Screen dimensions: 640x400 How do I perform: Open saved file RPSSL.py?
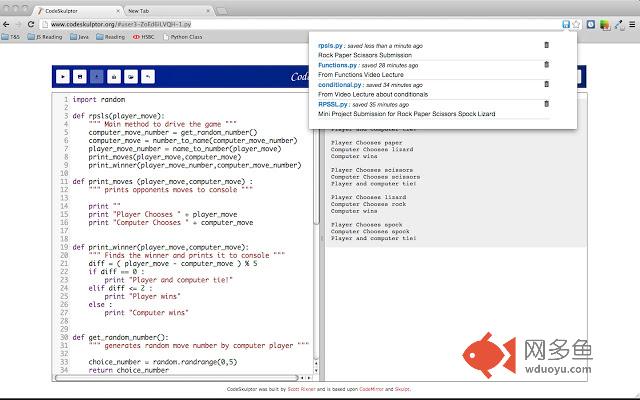[x=333, y=104]
